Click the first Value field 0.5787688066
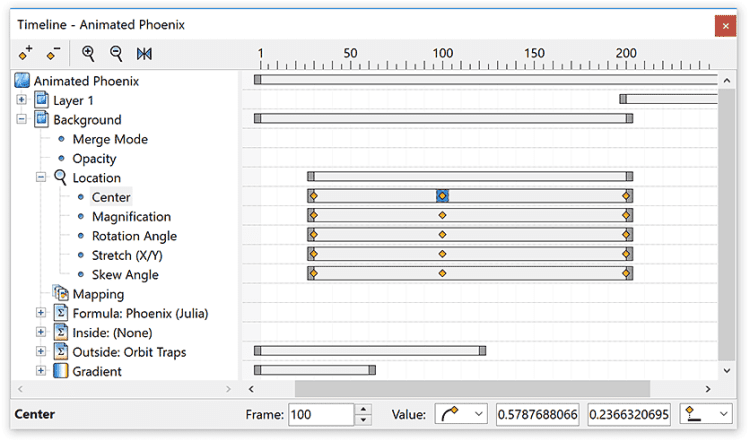 click(x=538, y=414)
